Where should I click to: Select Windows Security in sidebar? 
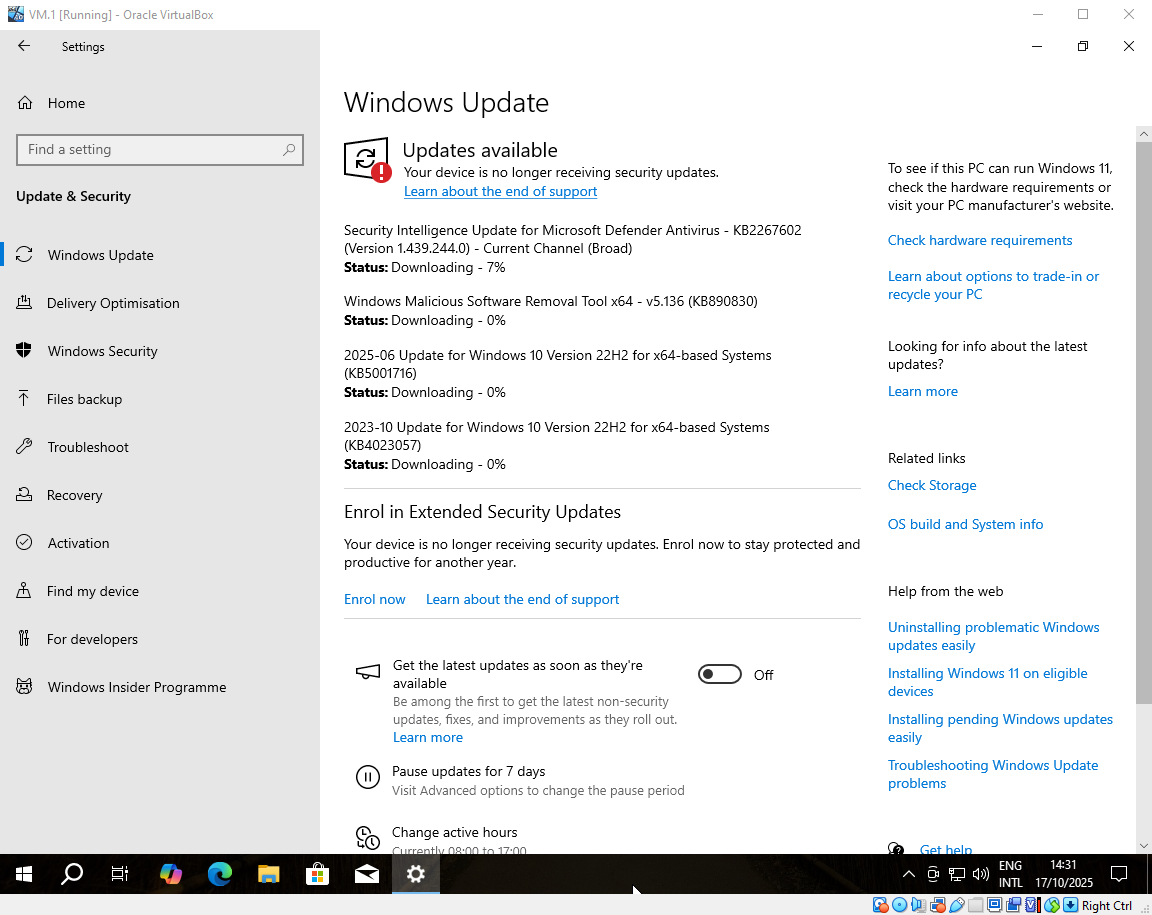103,351
